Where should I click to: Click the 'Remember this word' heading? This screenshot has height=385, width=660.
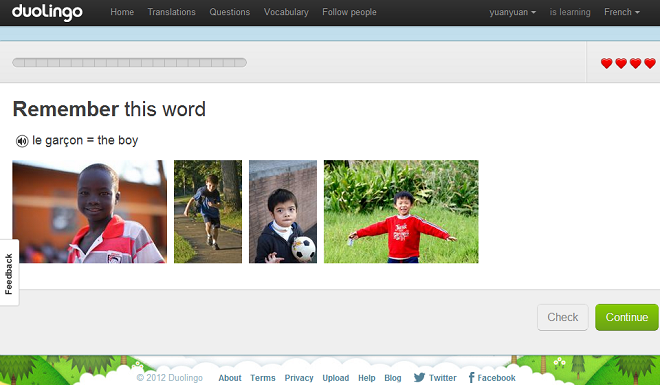tap(109, 109)
